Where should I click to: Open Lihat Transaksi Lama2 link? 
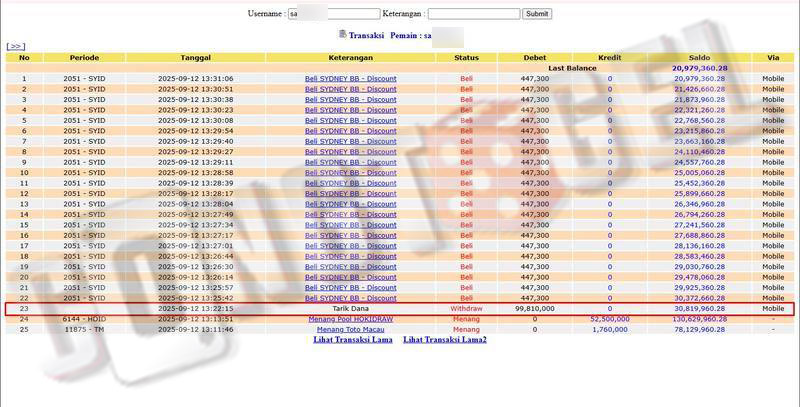tap(445, 340)
